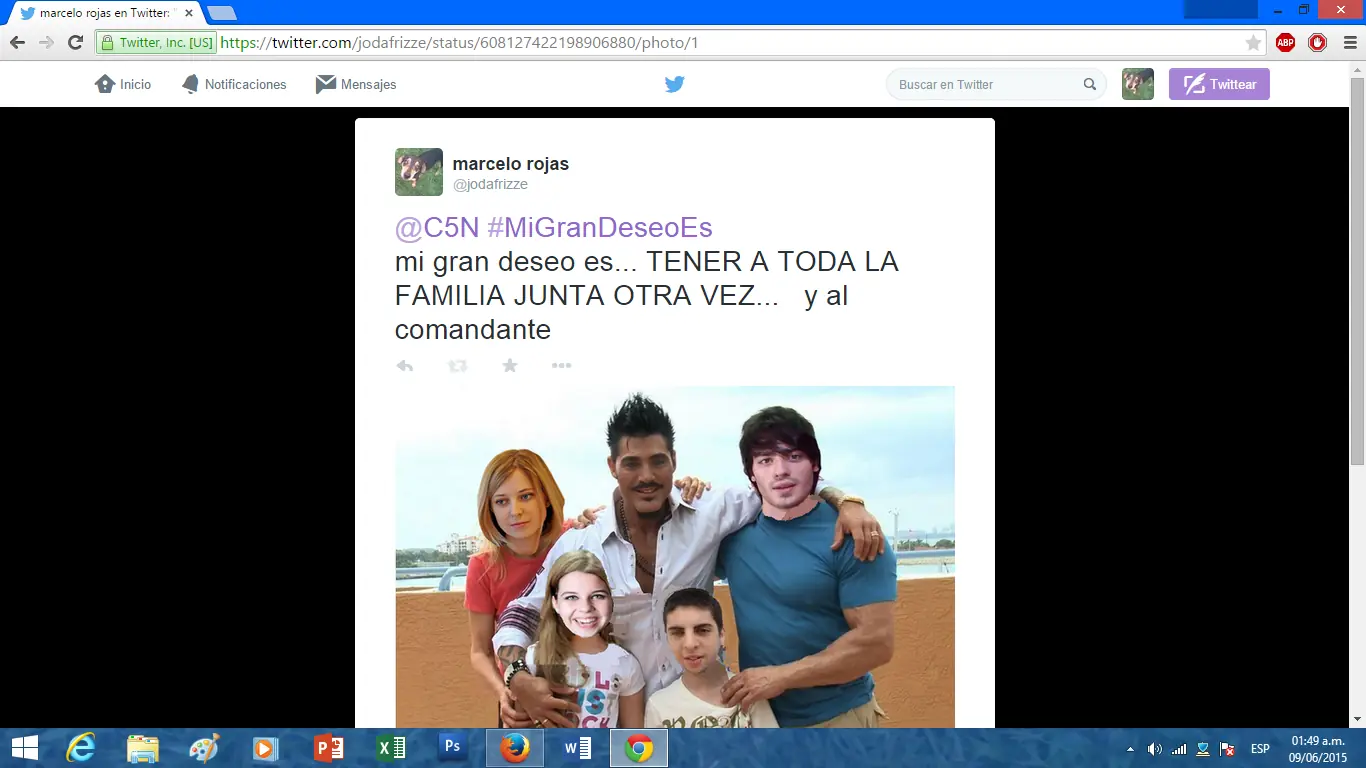Open the Windows Start menu
The width and height of the screenshot is (1366, 768).
(24, 748)
